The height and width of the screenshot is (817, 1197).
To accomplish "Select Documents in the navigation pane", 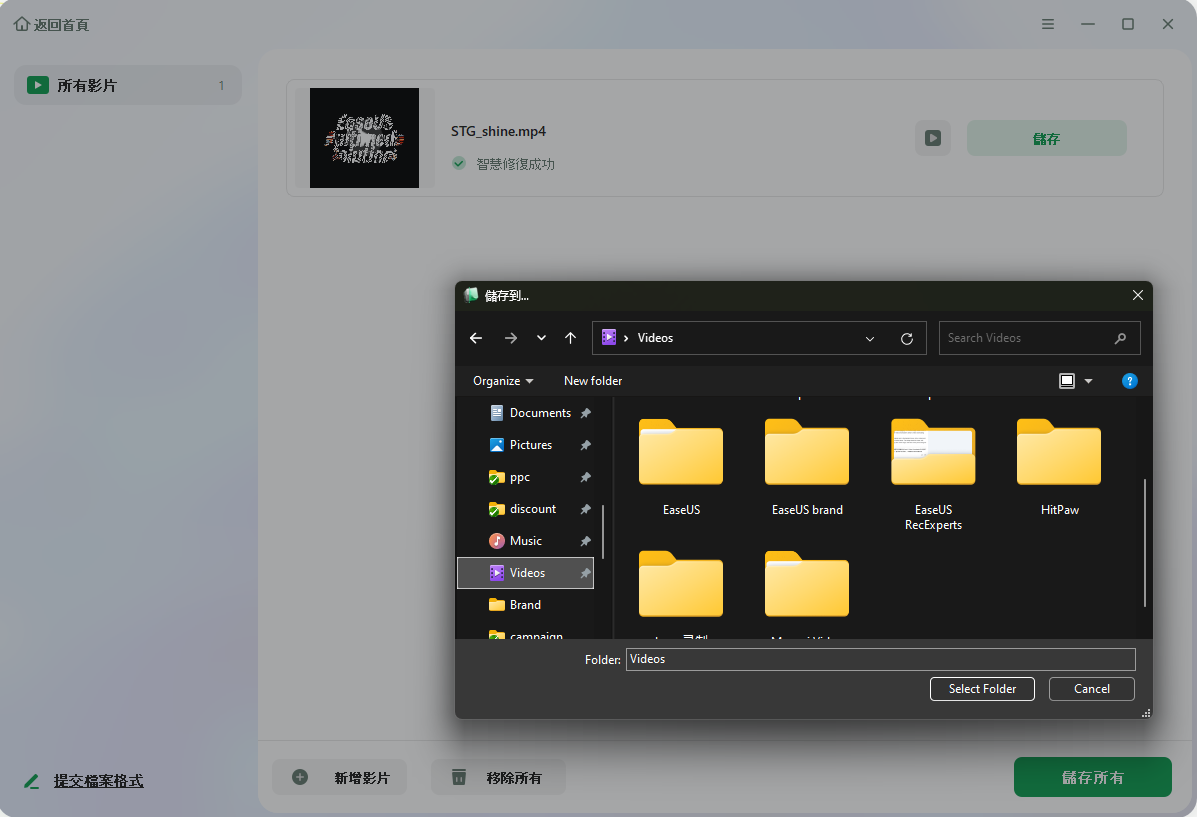I will pos(539,413).
